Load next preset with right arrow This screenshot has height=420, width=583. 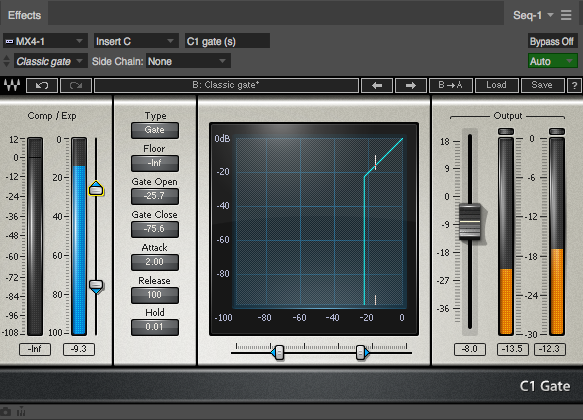[x=410, y=85]
